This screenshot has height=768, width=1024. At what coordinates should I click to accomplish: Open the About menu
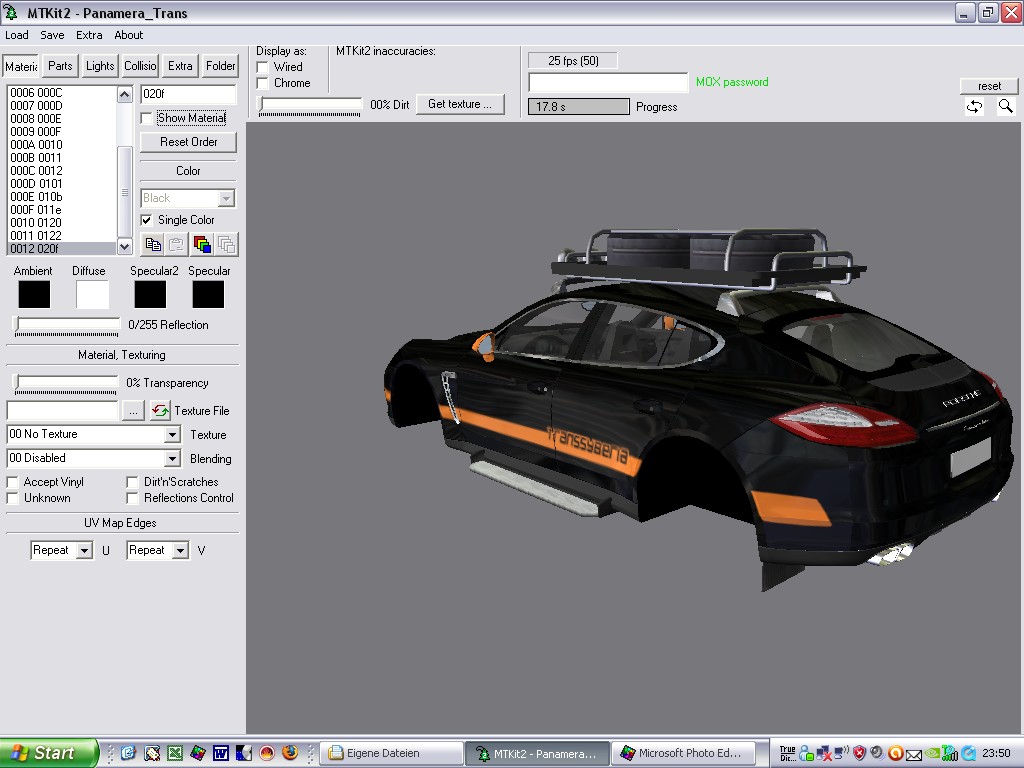pos(129,35)
